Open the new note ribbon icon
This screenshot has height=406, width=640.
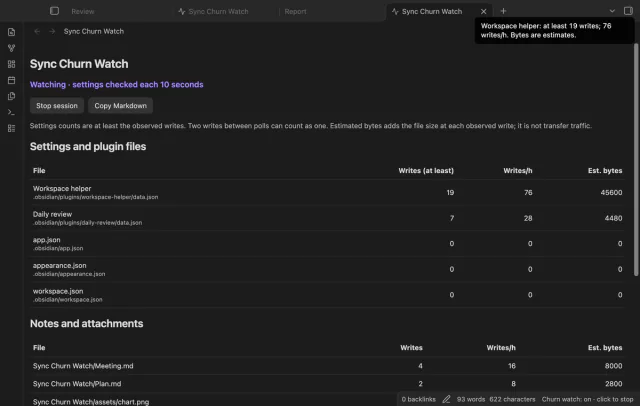click(x=11, y=32)
